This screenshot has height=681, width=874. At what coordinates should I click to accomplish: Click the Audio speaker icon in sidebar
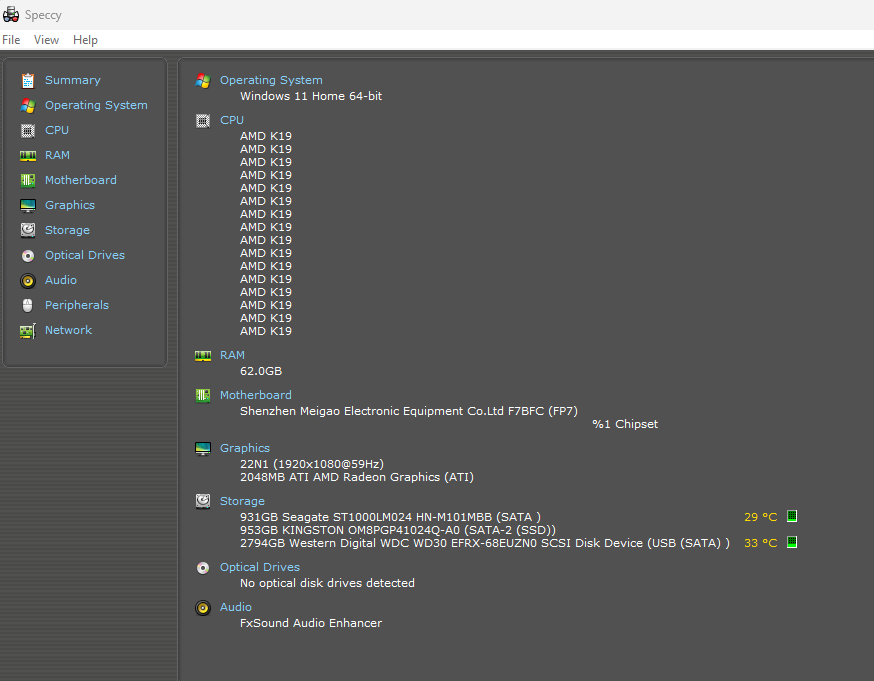pyautogui.click(x=27, y=280)
